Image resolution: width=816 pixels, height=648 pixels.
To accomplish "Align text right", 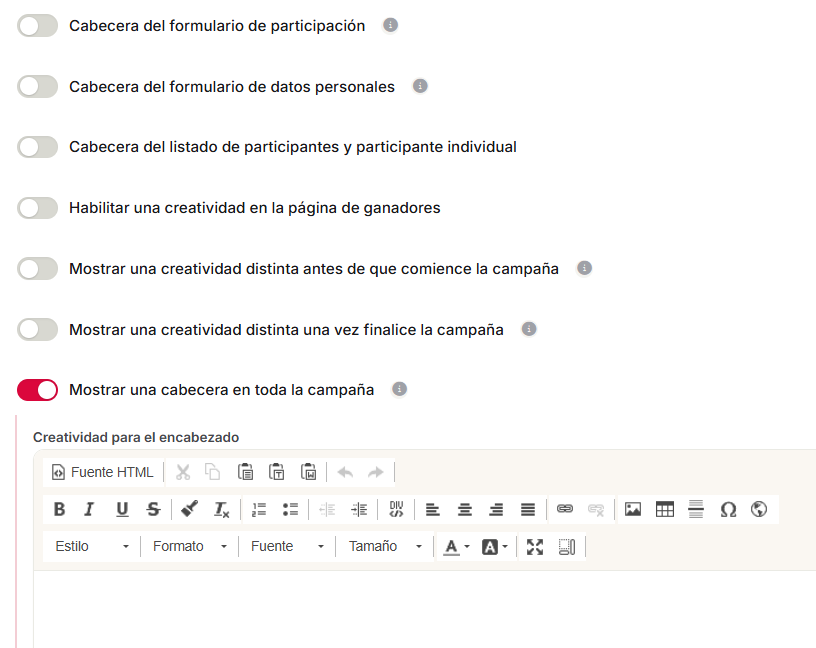I will tap(496, 509).
